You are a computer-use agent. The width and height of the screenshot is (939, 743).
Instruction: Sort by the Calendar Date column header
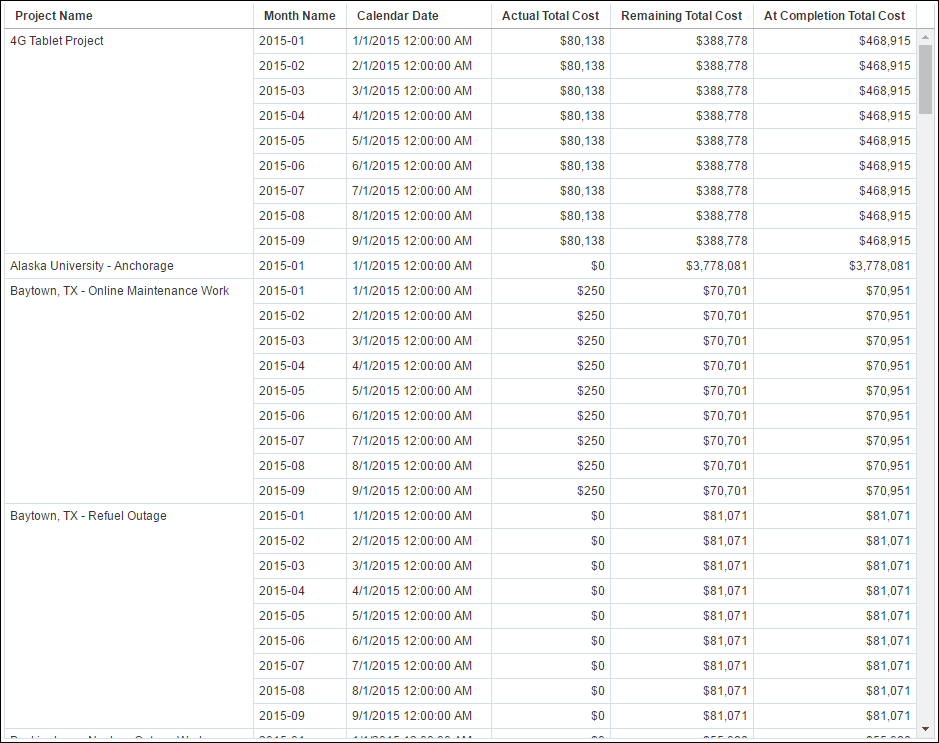pyautogui.click(x=398, y=16)
